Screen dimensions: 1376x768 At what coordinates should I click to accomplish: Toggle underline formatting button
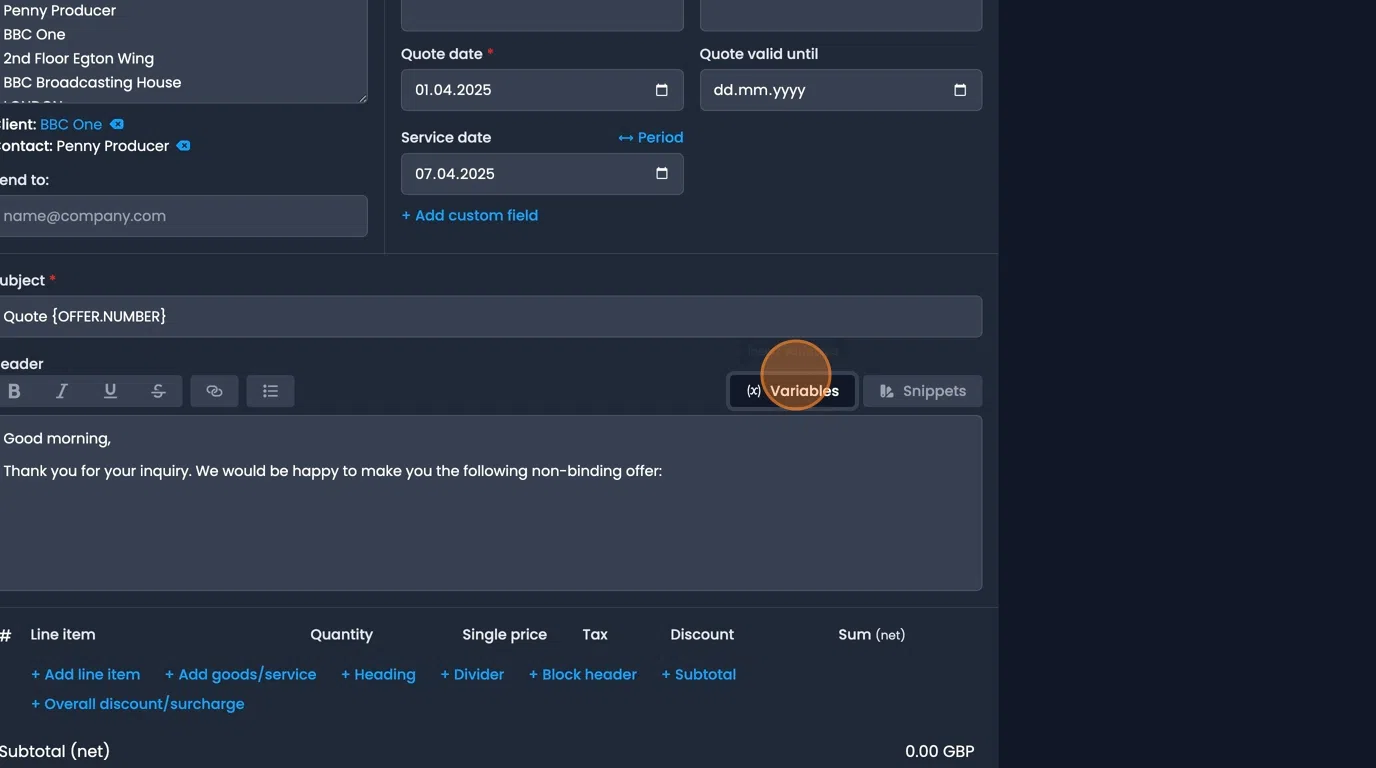[110, 391]
